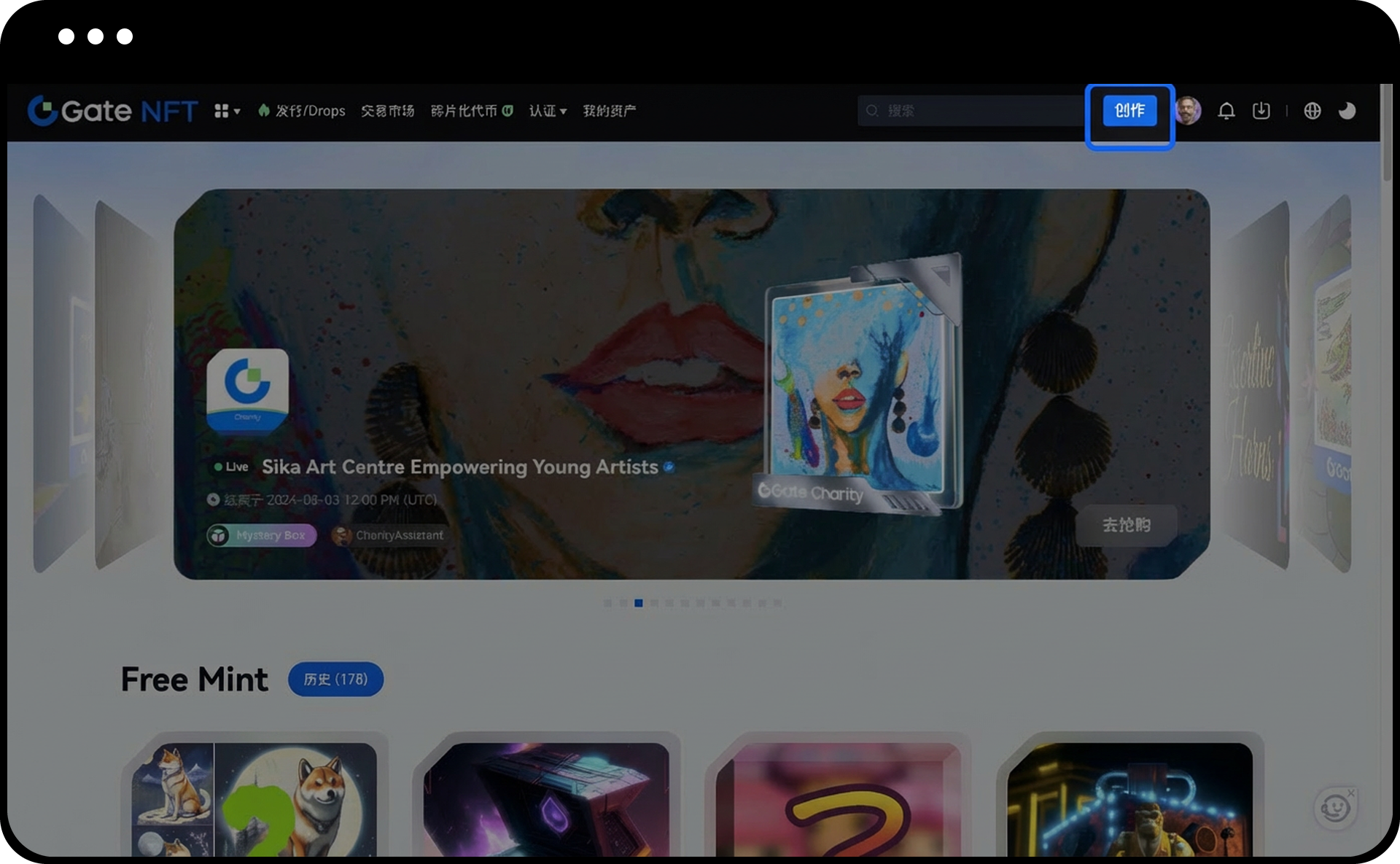This screenshot has width=1400, height=864.
Task: Open the language globe selector
Action: (x=1312, y=111)
